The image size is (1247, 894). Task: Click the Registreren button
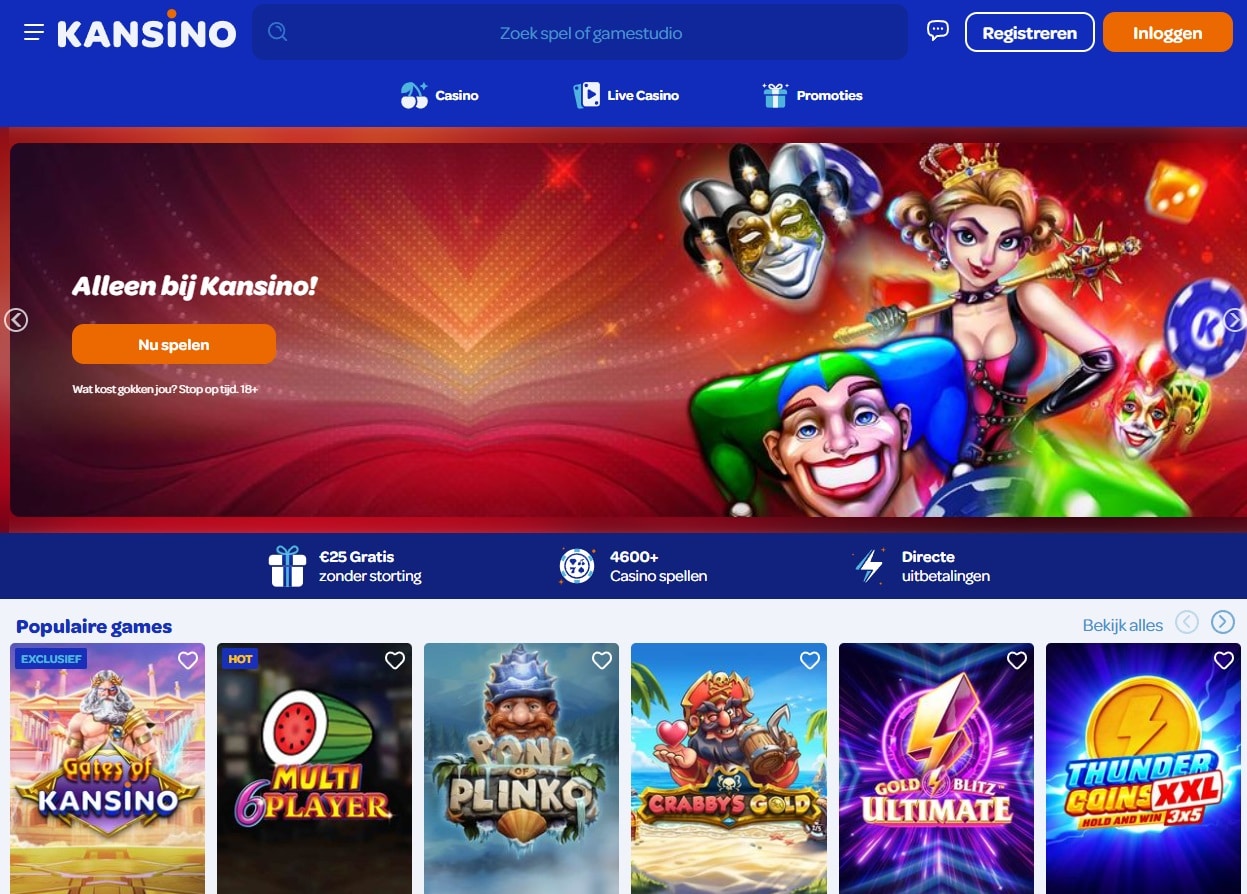(x=1030, y=32)
